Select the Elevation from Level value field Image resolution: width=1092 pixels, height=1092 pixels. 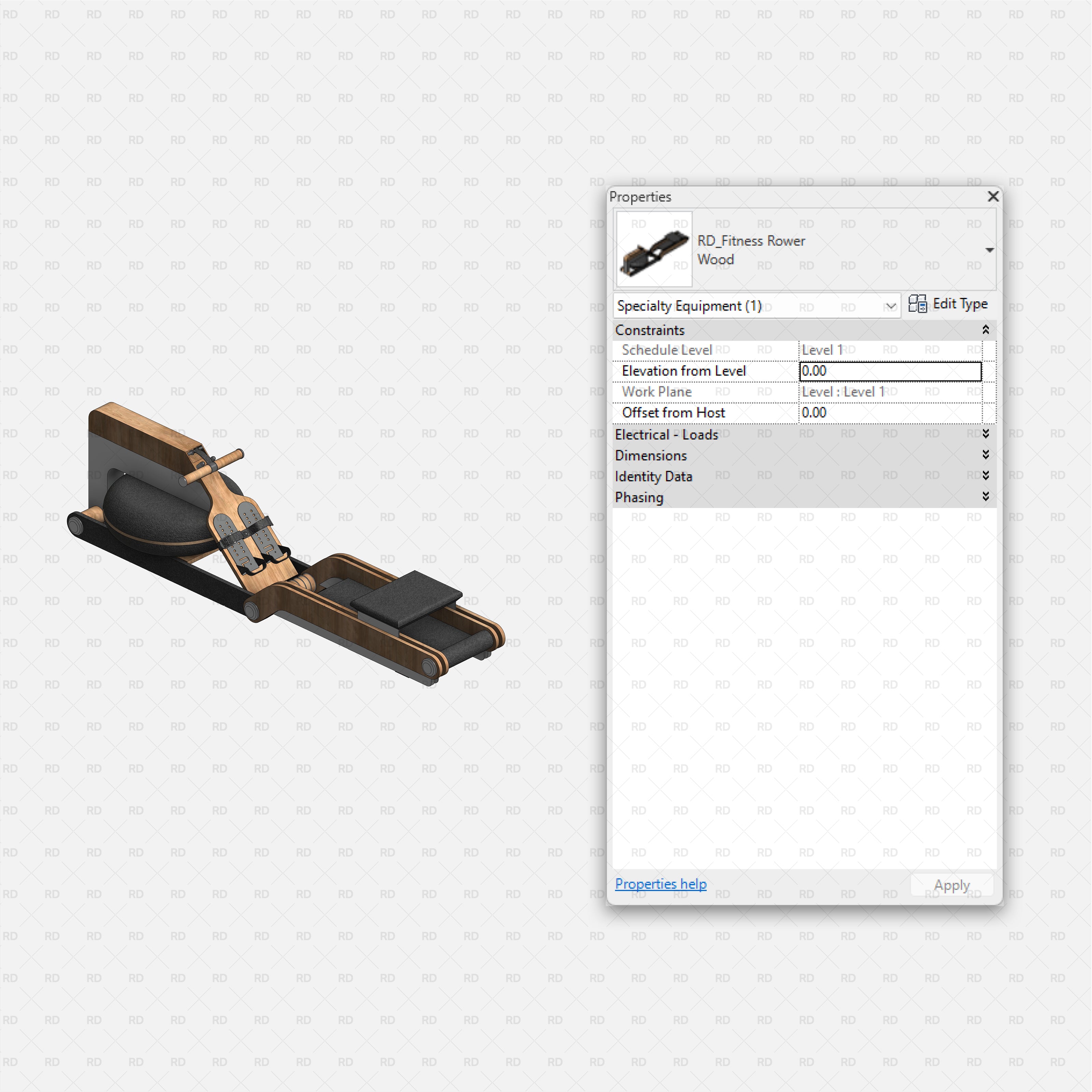coord(890,371)
